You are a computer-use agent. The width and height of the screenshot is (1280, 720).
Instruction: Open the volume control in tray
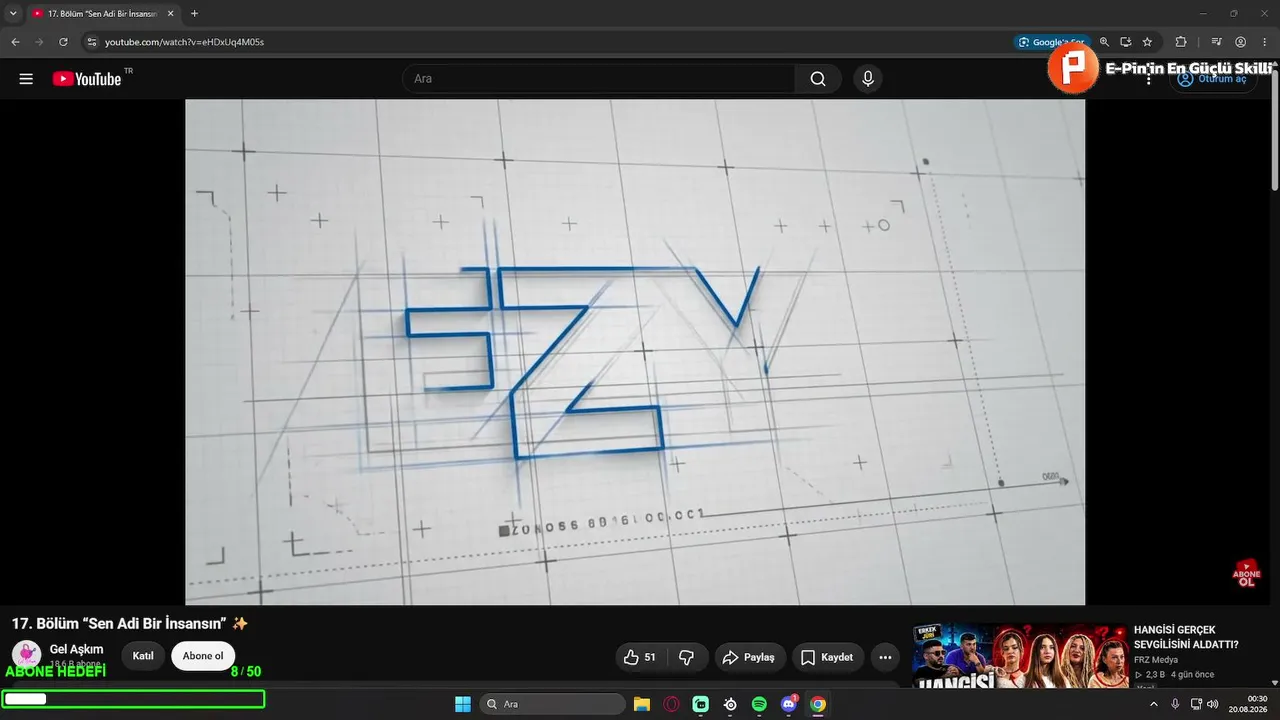pos(1213,704)
